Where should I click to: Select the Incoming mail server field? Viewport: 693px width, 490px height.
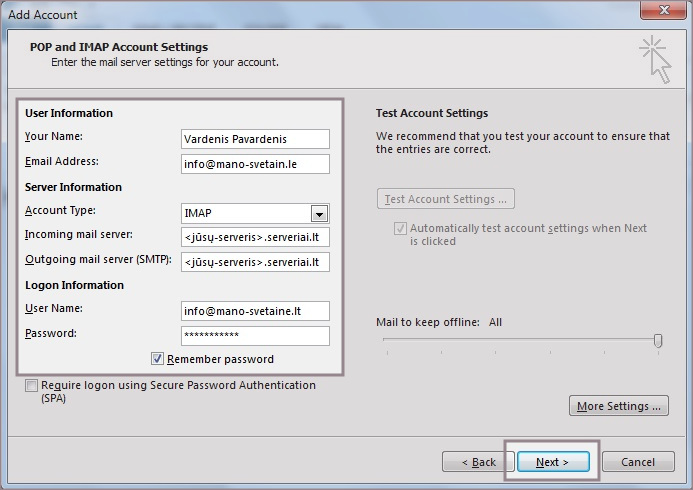click(255, 237)
